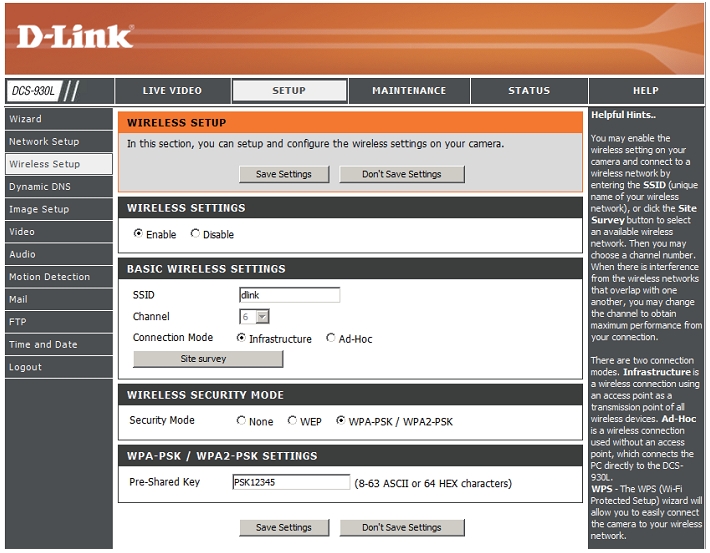Screen dimensions: 710x553
Task: Choose Infrastructure connection mode
Action: [241, 339]
